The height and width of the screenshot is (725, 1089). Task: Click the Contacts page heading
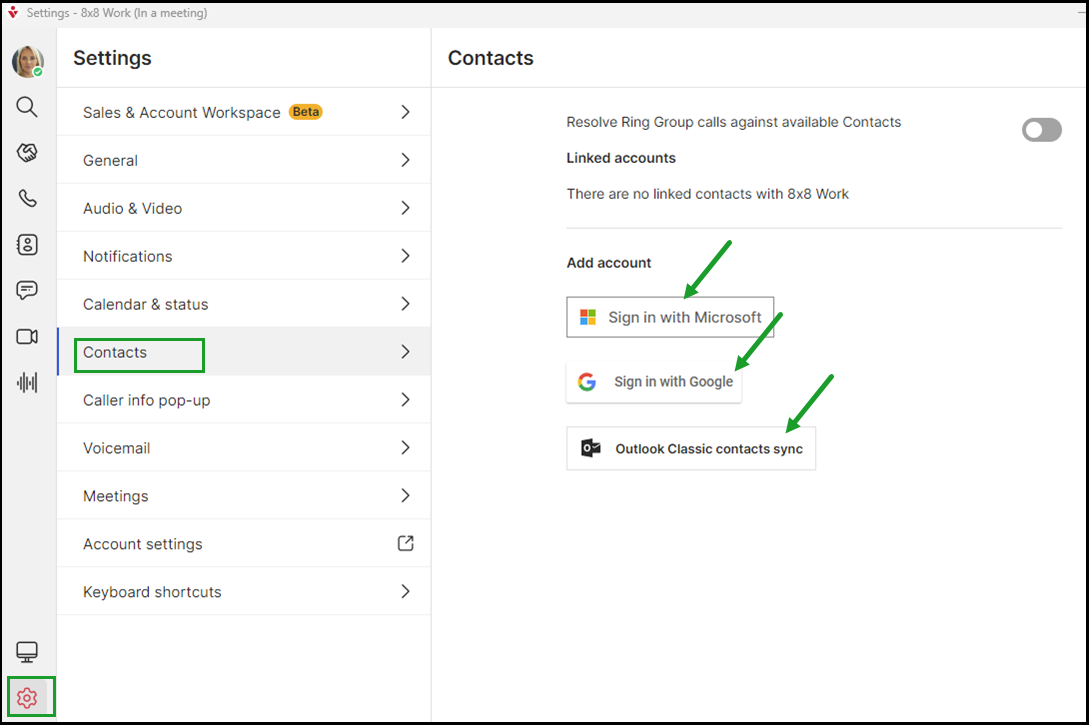click(x=491, y=58)
